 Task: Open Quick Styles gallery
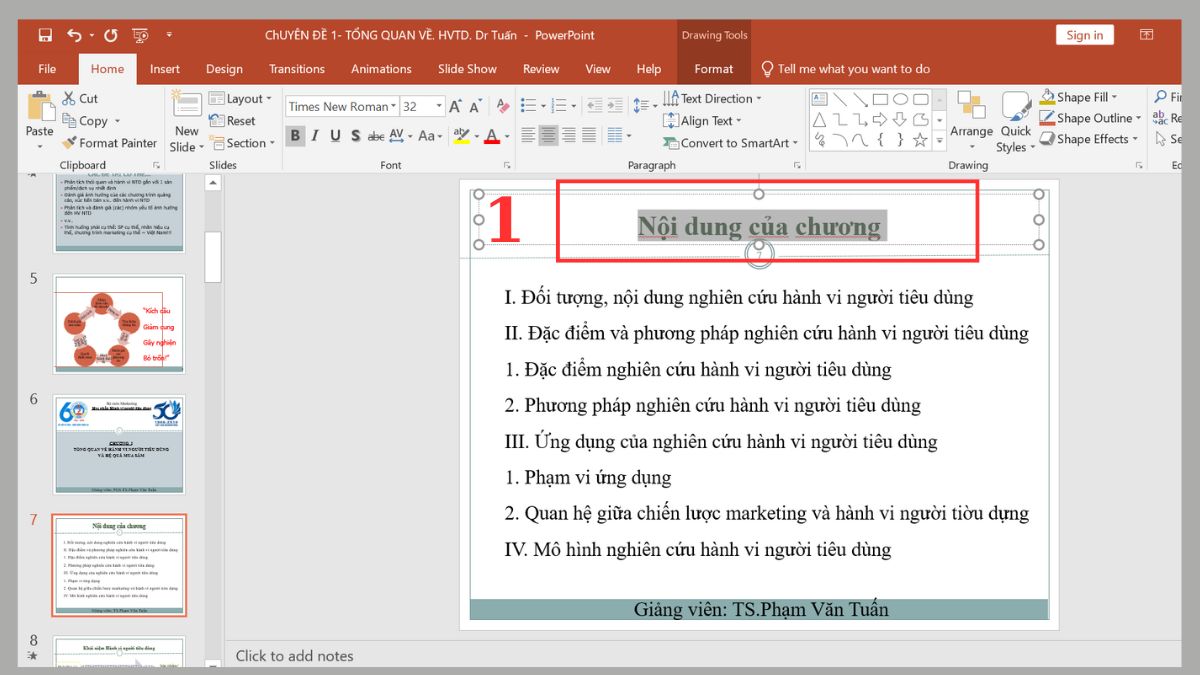coord(1015,118)
